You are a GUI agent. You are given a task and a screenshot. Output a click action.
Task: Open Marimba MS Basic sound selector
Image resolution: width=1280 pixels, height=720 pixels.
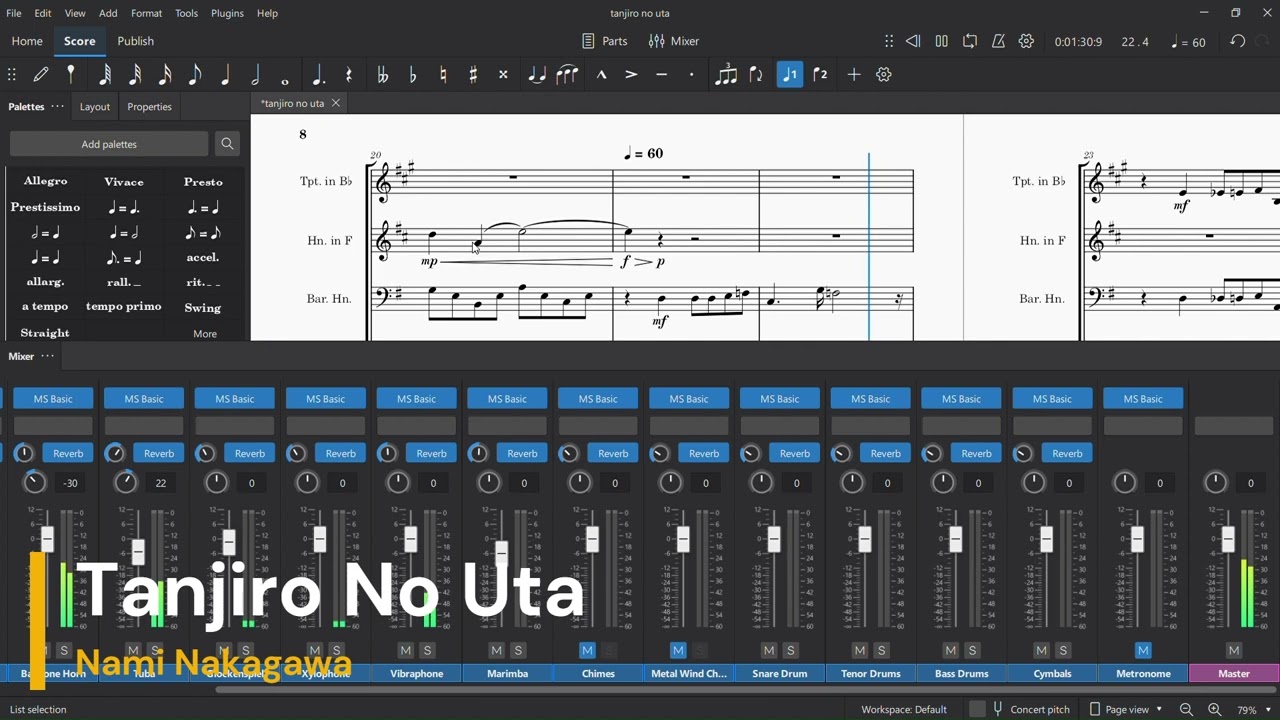pyautogui.click(x=507, y=399)
